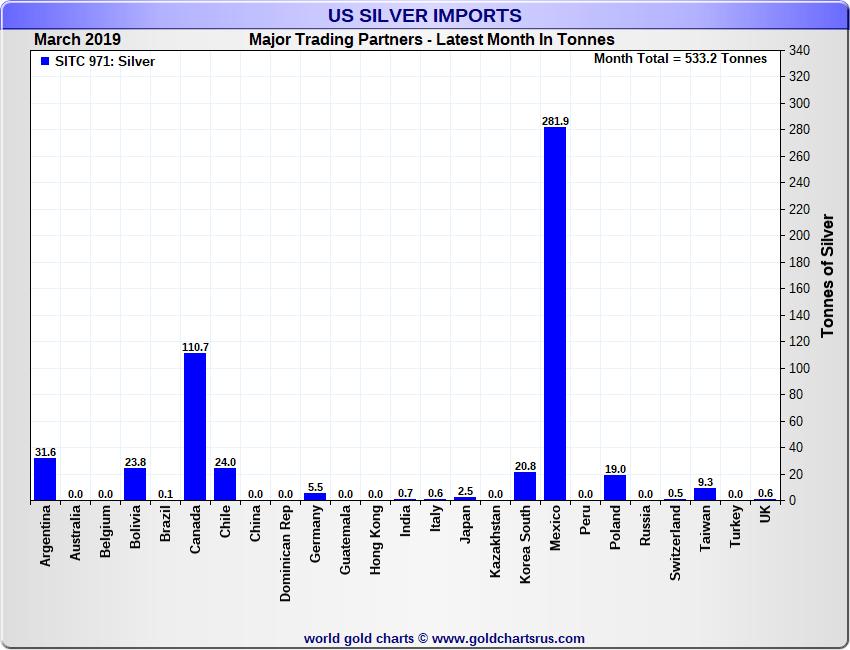Click the 'SITC 971: Silver' legend label
The width and height of the screenshot is (850, 650).
105,62
